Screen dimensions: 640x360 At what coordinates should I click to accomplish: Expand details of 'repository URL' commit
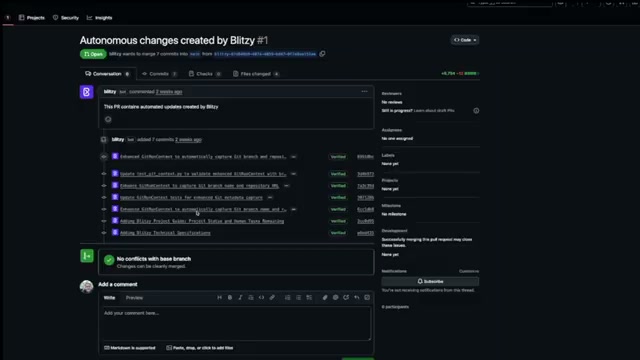[x=287, y=186]
